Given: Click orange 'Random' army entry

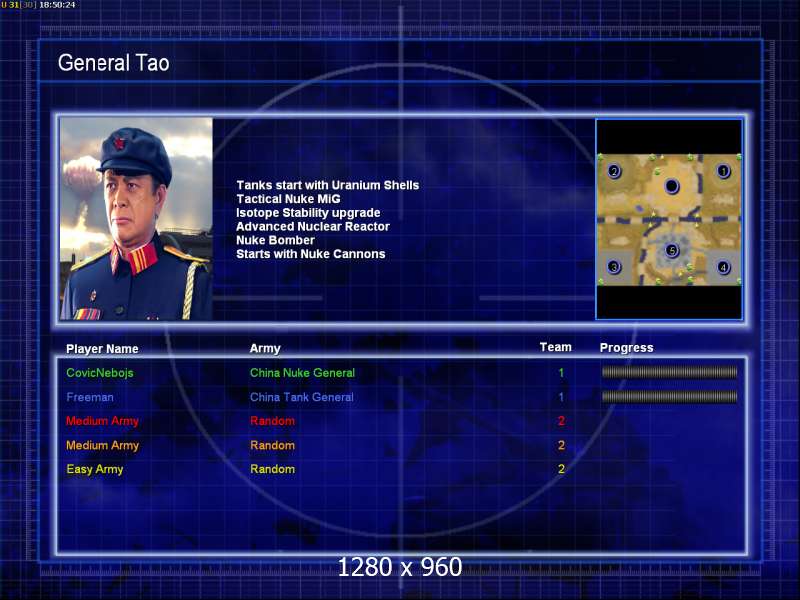Looking at the screenshot, I should click(x=272, y=445).
